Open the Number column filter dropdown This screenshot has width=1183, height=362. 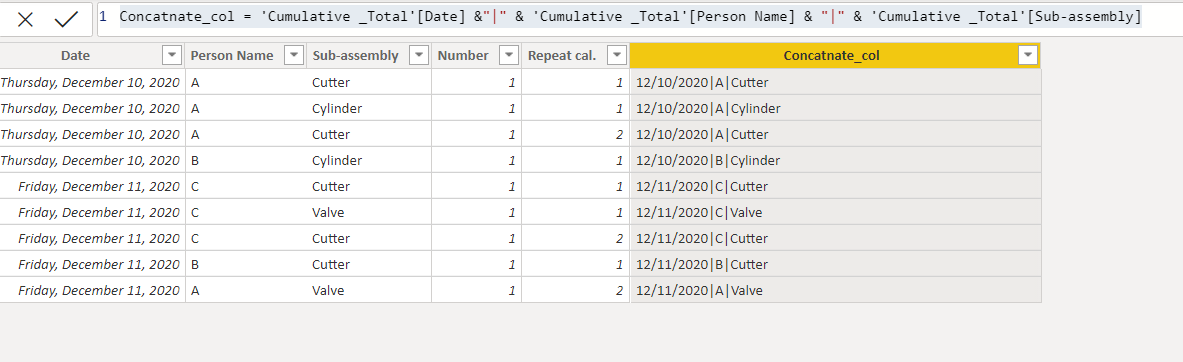(x=509, y=56)
